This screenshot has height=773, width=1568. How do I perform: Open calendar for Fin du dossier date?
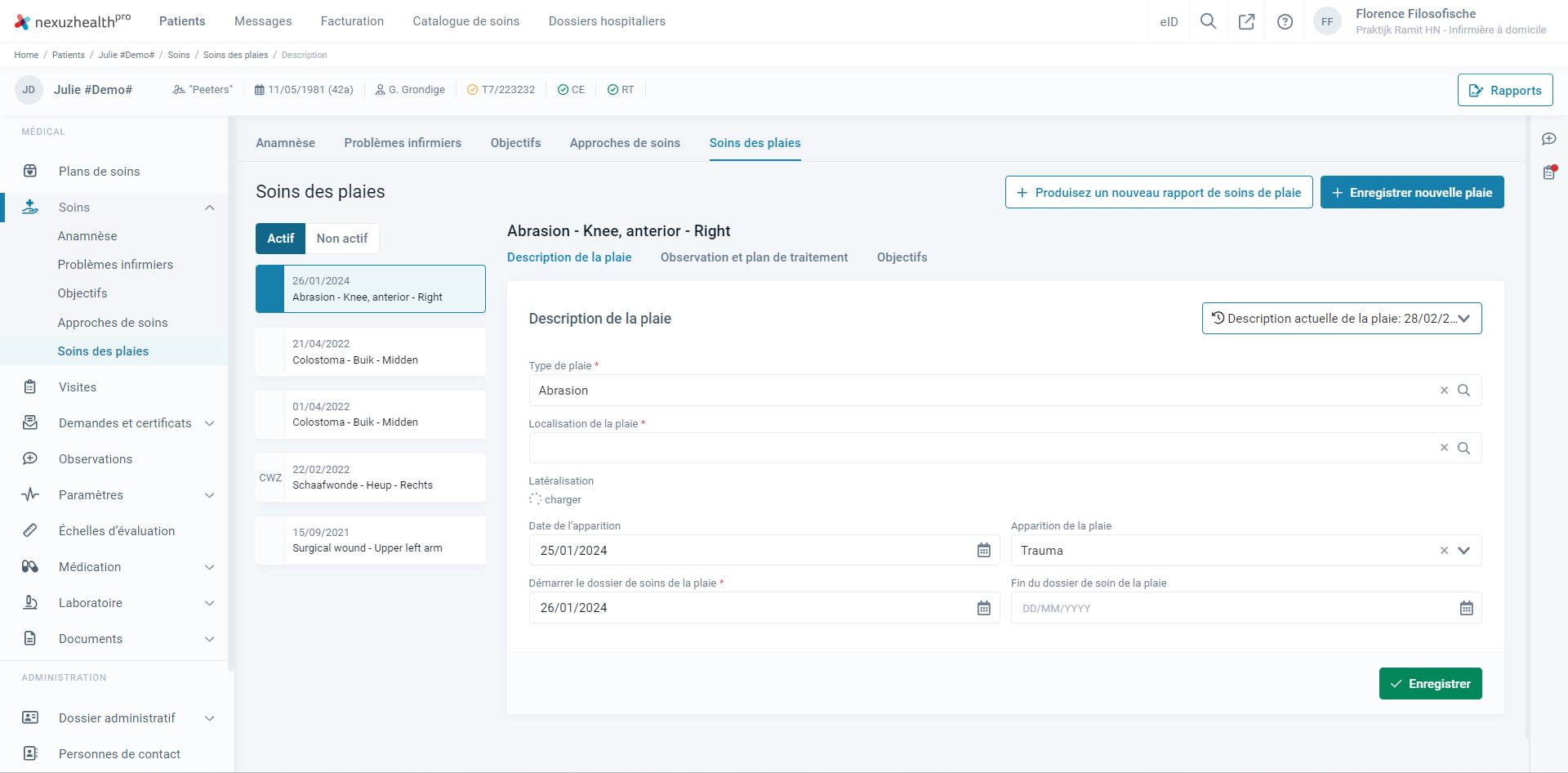click(x=1467, y=608)
